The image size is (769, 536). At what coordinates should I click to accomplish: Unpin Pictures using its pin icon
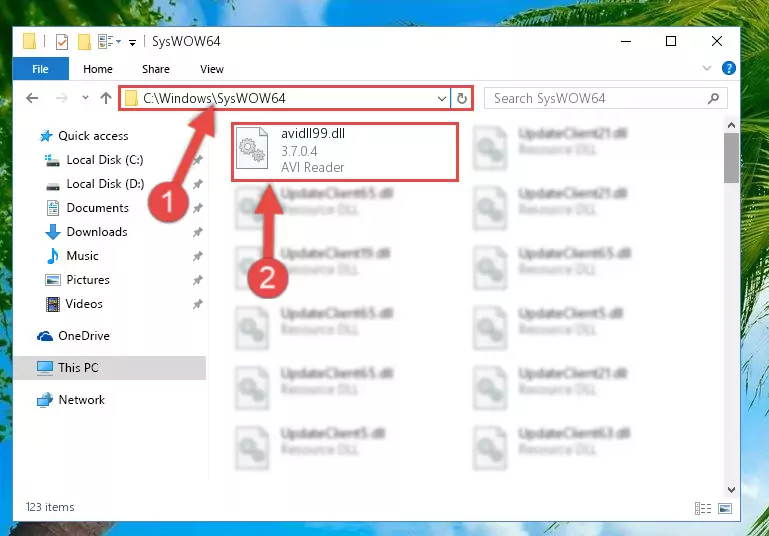click(x=197, y=281)
